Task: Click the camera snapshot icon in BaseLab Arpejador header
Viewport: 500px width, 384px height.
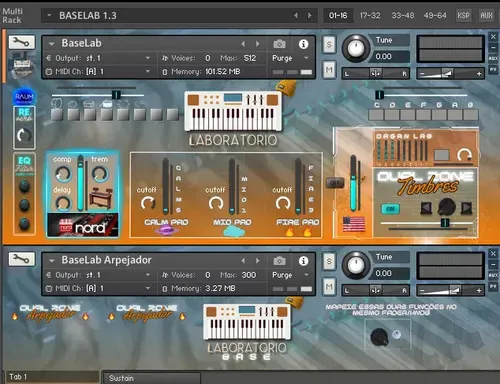Action: pyautogui.click(x=279, y=261)
